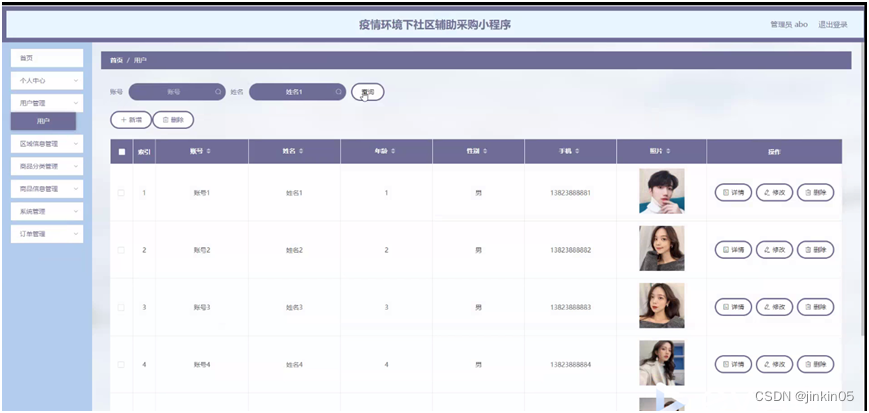
Task: Click phone number 13823888884
Action: (570, 365)
